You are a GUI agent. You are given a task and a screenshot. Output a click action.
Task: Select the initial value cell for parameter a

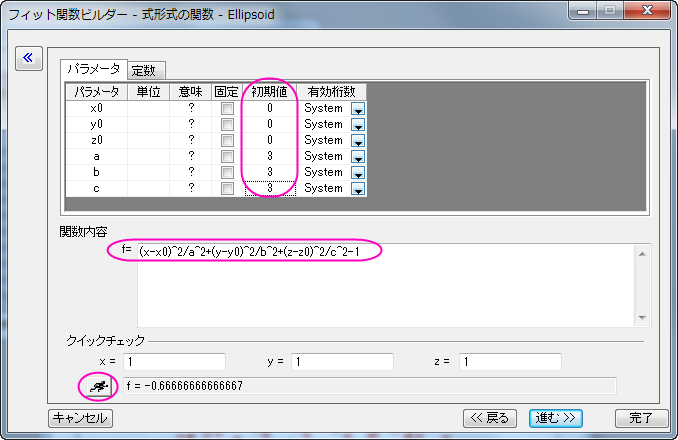270,156
